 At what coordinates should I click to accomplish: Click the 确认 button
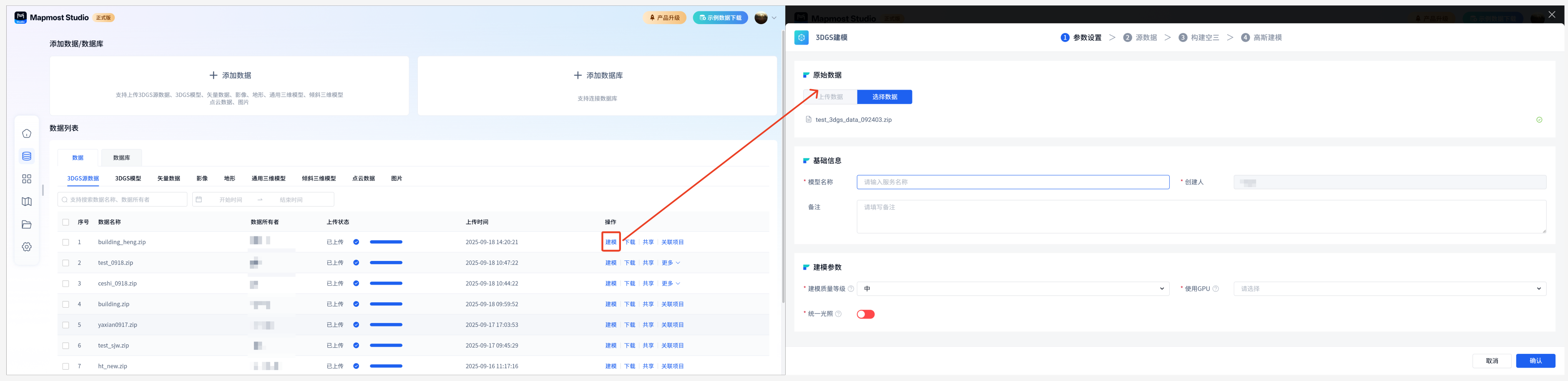1535,361
